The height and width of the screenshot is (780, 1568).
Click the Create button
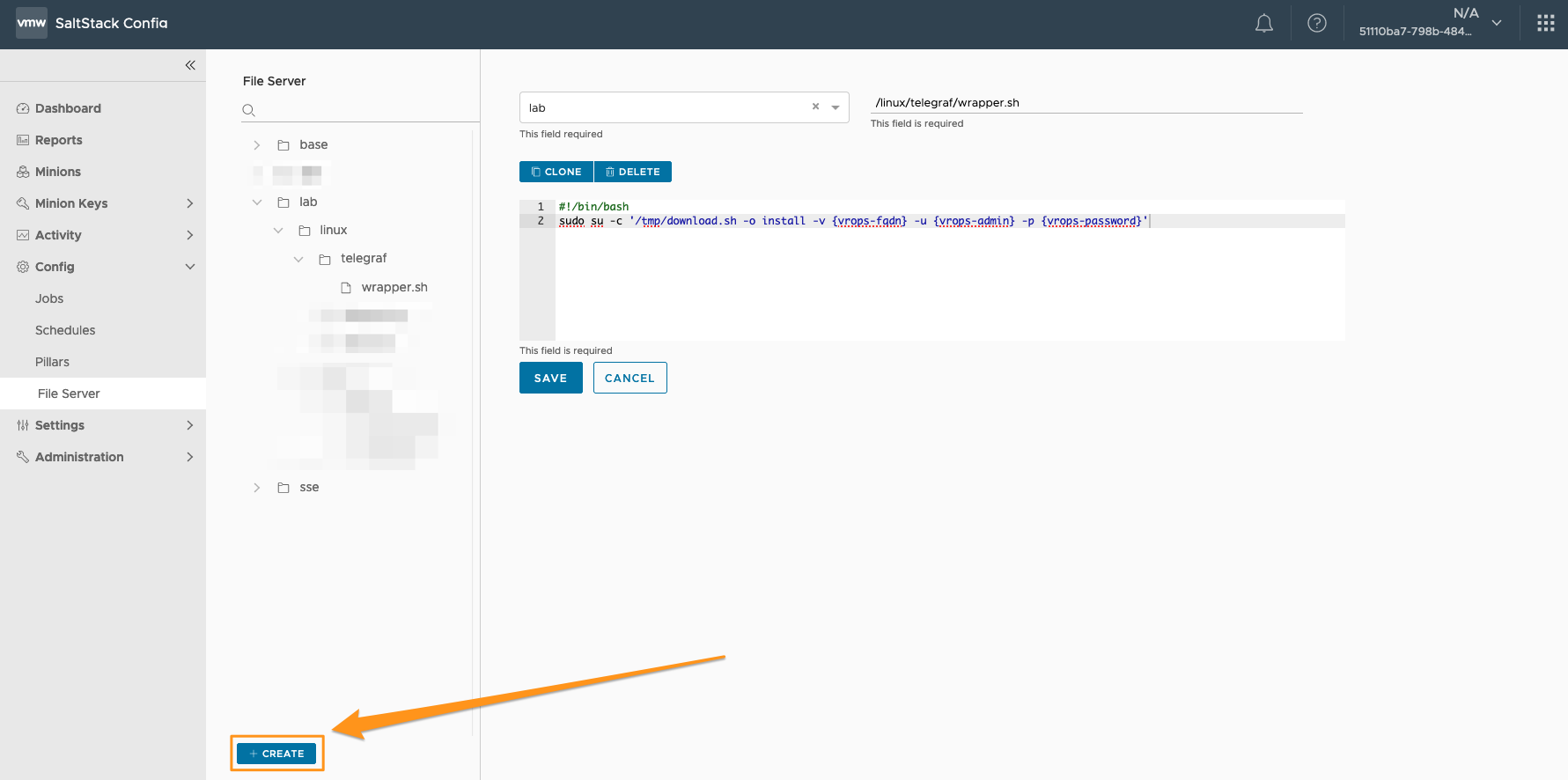[276, 754]
